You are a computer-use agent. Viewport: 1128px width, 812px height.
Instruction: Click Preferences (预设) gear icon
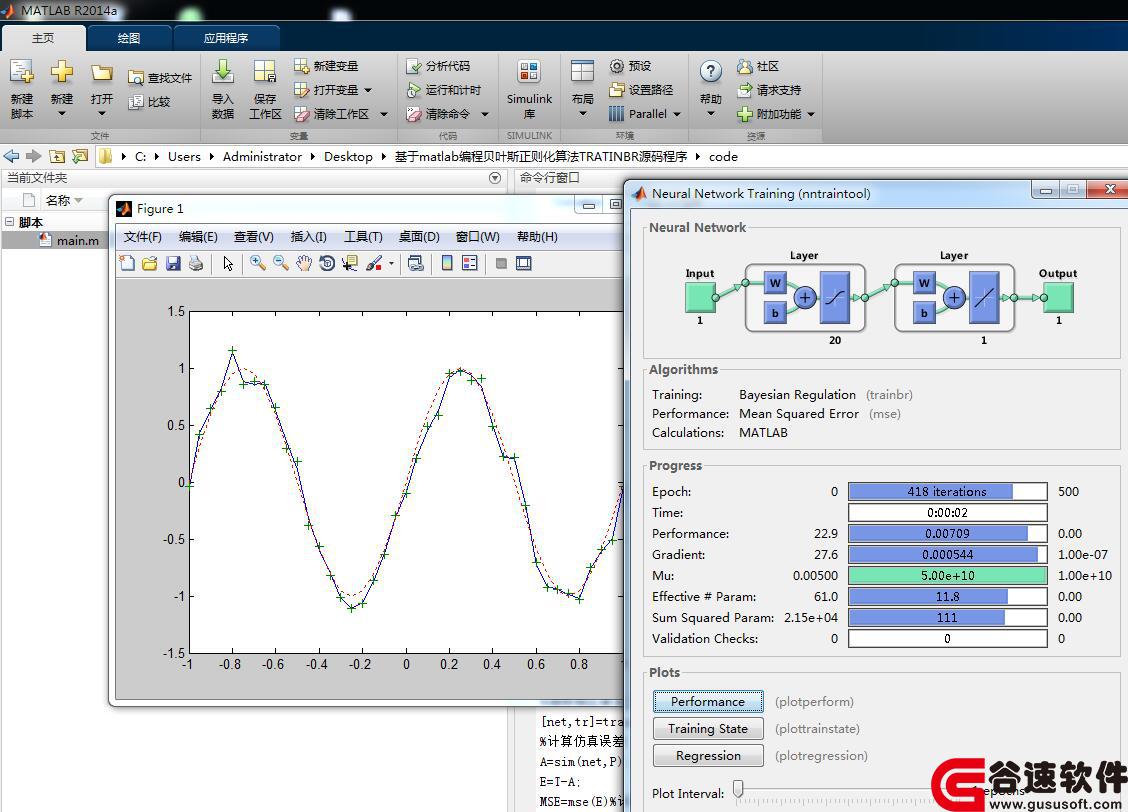pos(617,66)
